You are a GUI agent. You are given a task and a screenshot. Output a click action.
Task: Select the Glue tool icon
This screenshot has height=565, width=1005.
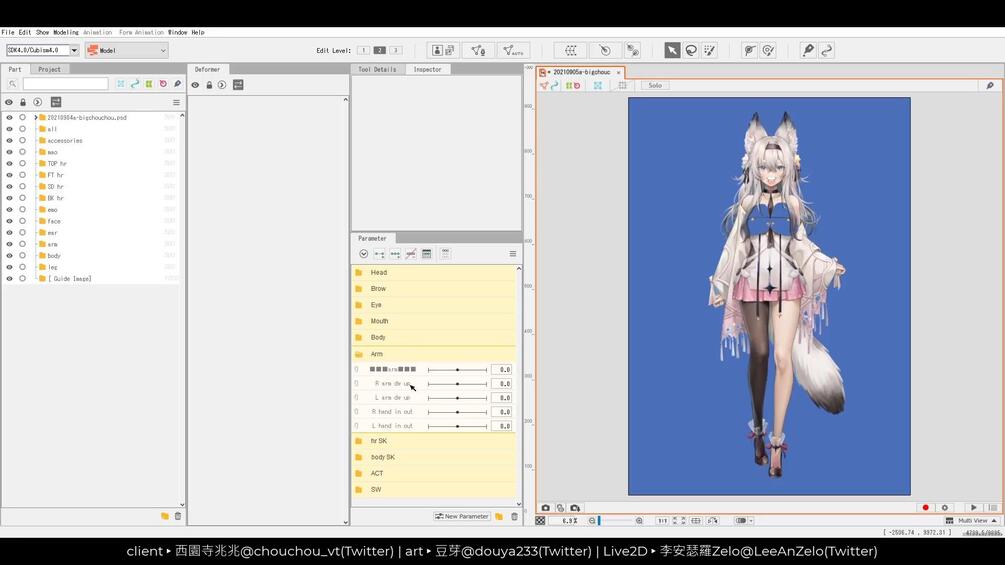(808, 50)
